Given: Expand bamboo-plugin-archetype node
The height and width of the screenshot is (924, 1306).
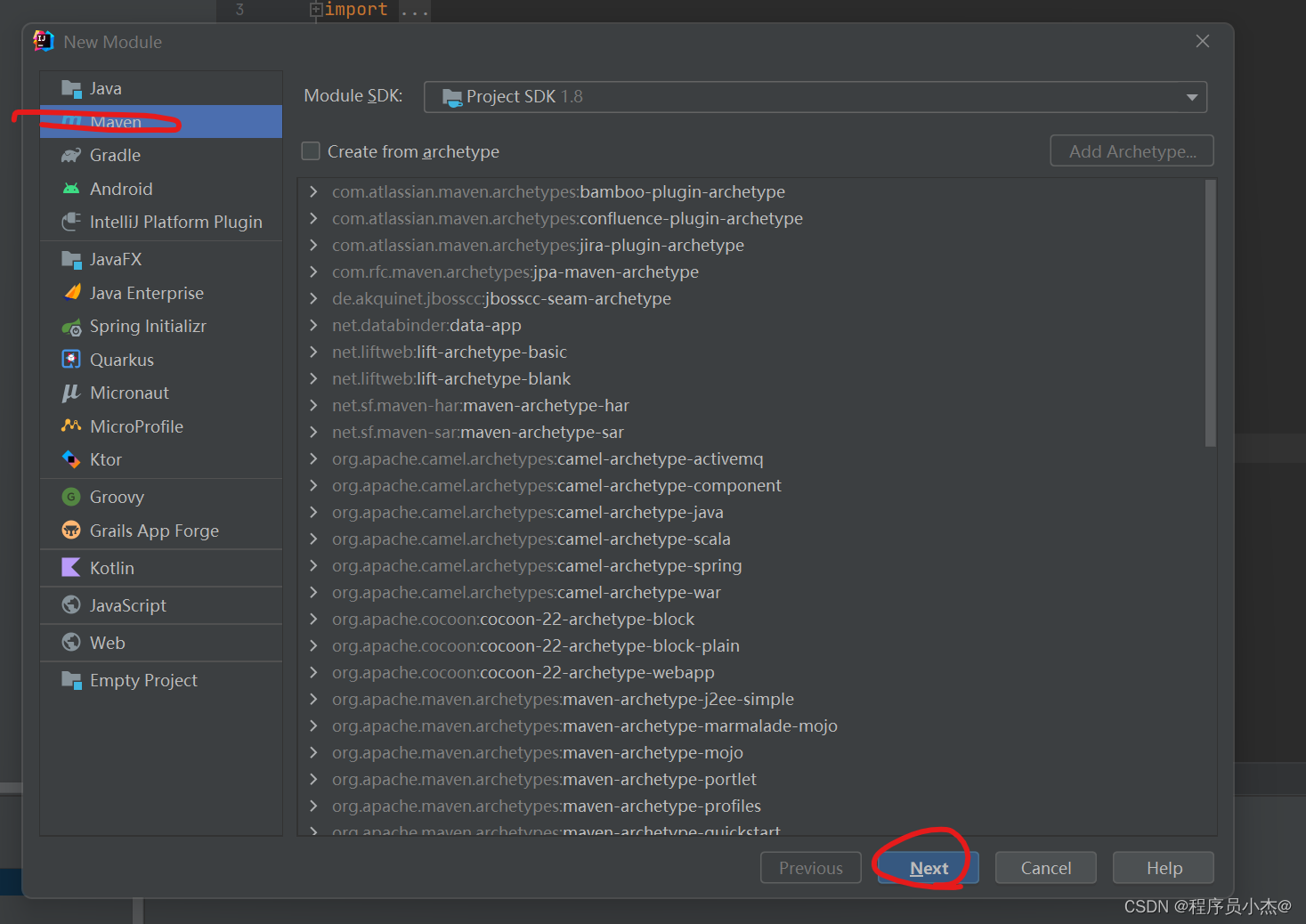Looking at the screenshot, I should (x=313, y=191).
